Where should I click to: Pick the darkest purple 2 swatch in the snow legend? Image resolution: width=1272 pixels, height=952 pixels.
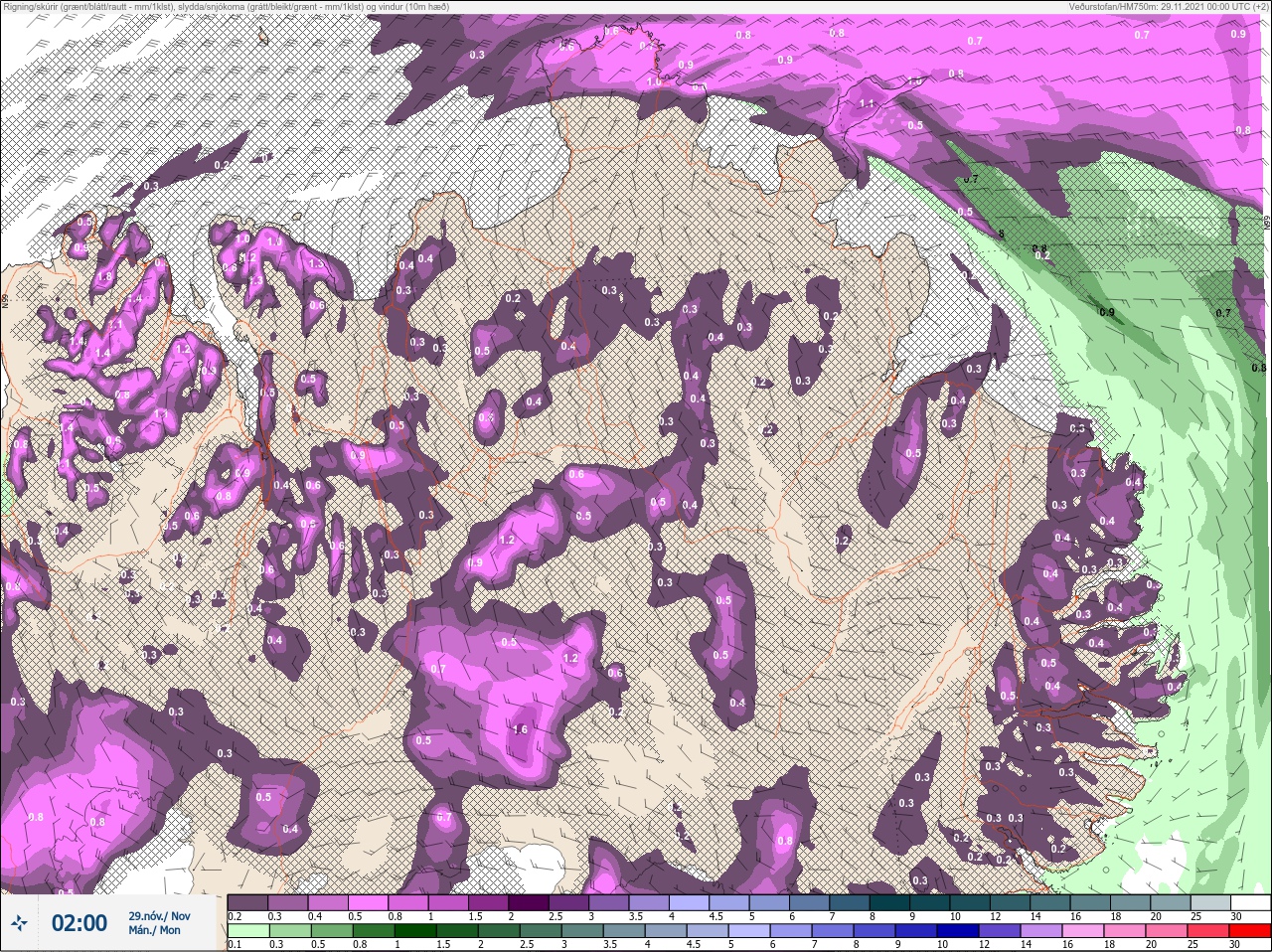[x=529, y=901]
